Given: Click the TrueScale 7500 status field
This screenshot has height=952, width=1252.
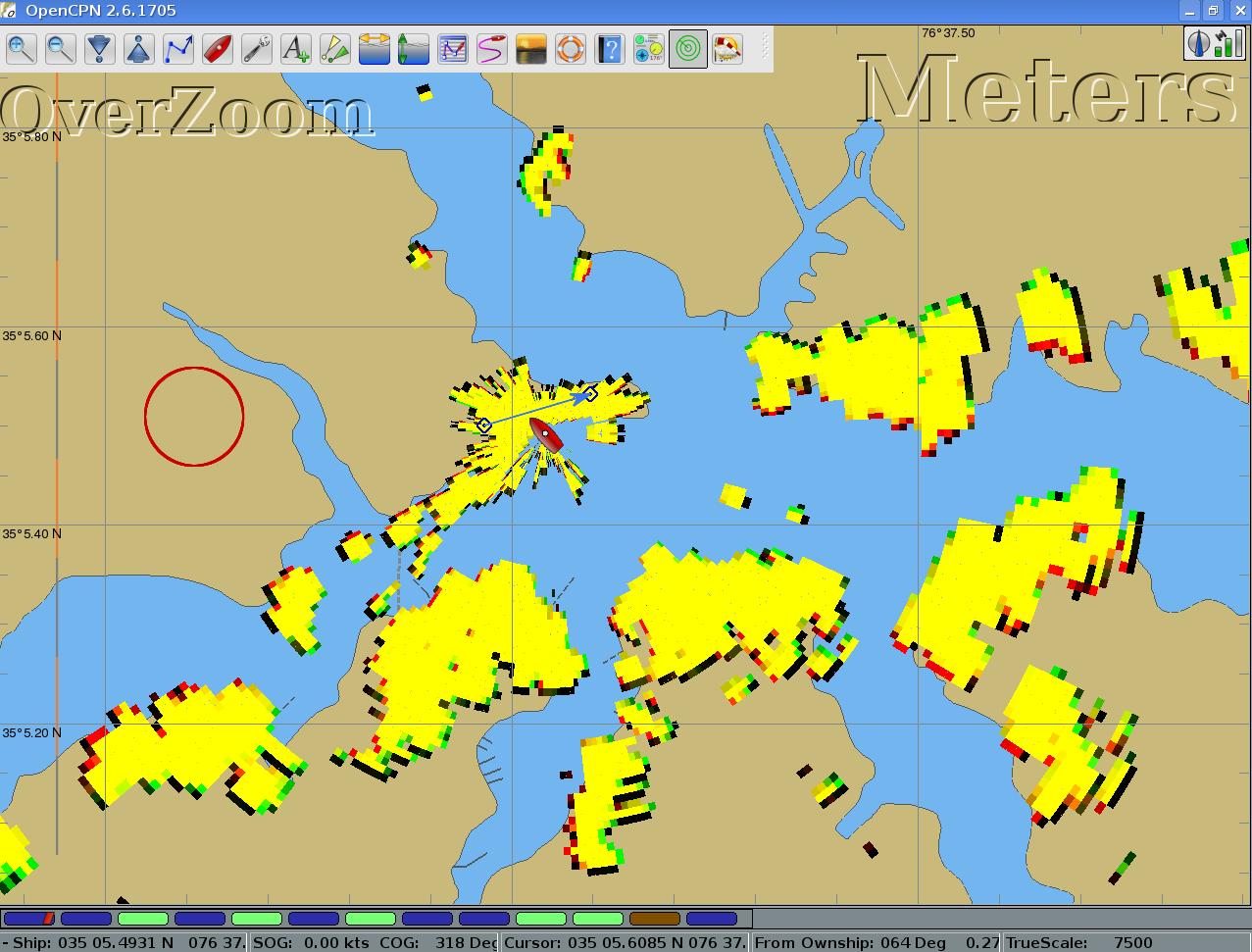Looking at the screenshot, I should point(1127,943).
